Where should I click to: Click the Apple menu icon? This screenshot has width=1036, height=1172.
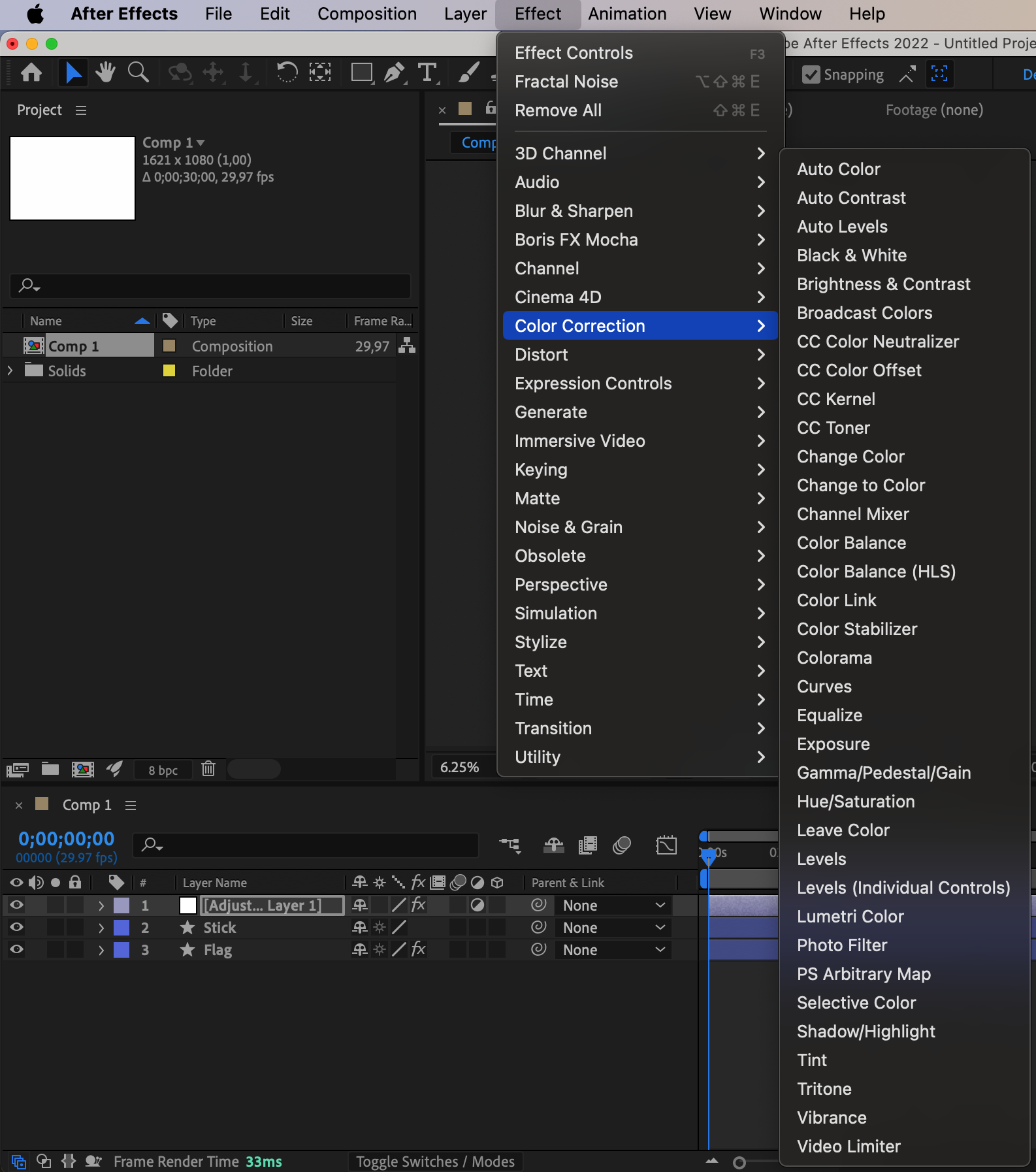click(35, 14)
